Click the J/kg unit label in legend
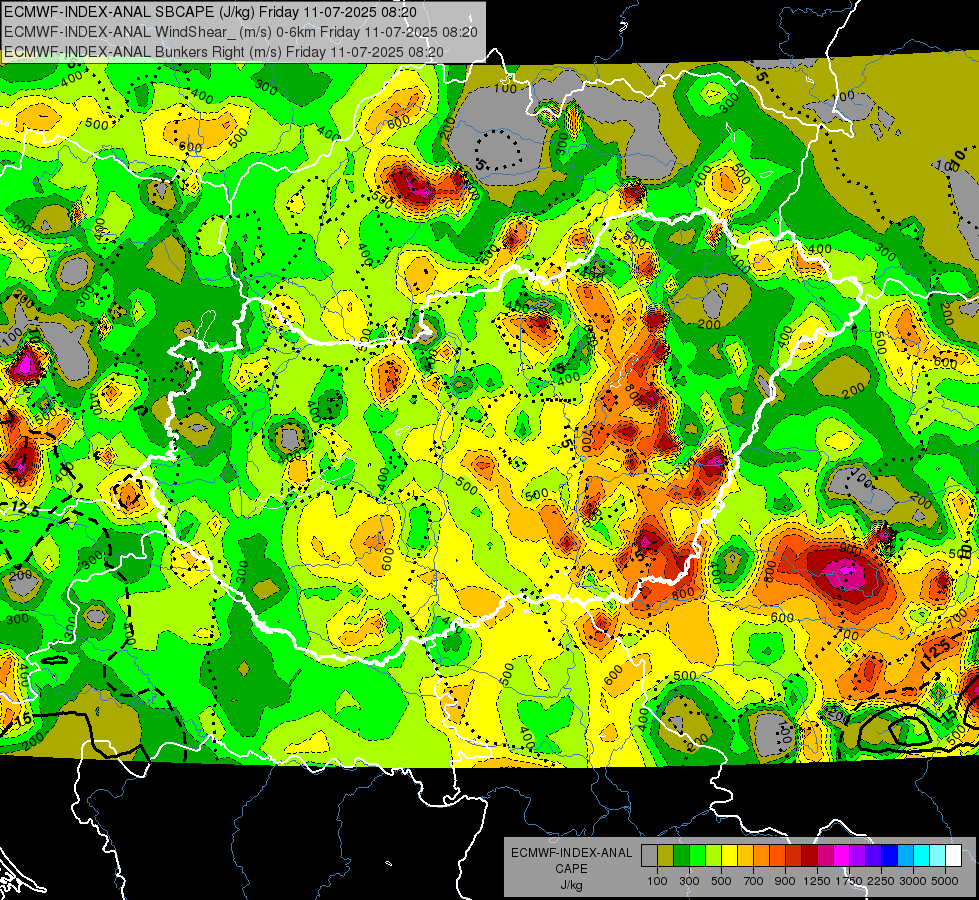 point(571,885)
